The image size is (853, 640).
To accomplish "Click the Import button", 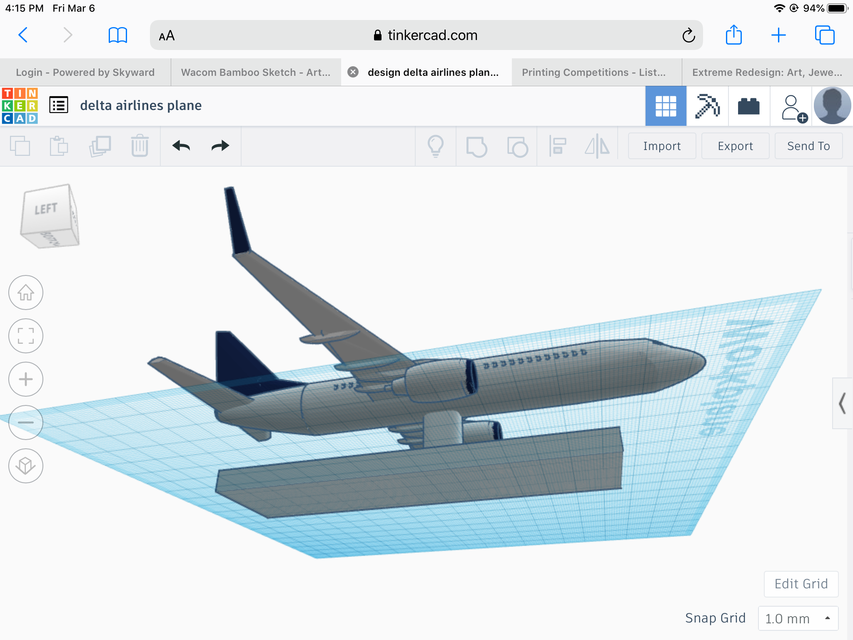I will point(661,146).
